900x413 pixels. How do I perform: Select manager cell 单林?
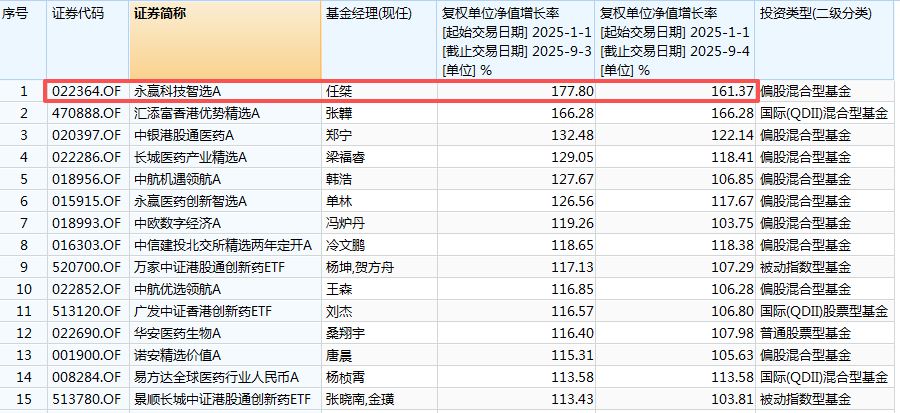coord(338,201)
